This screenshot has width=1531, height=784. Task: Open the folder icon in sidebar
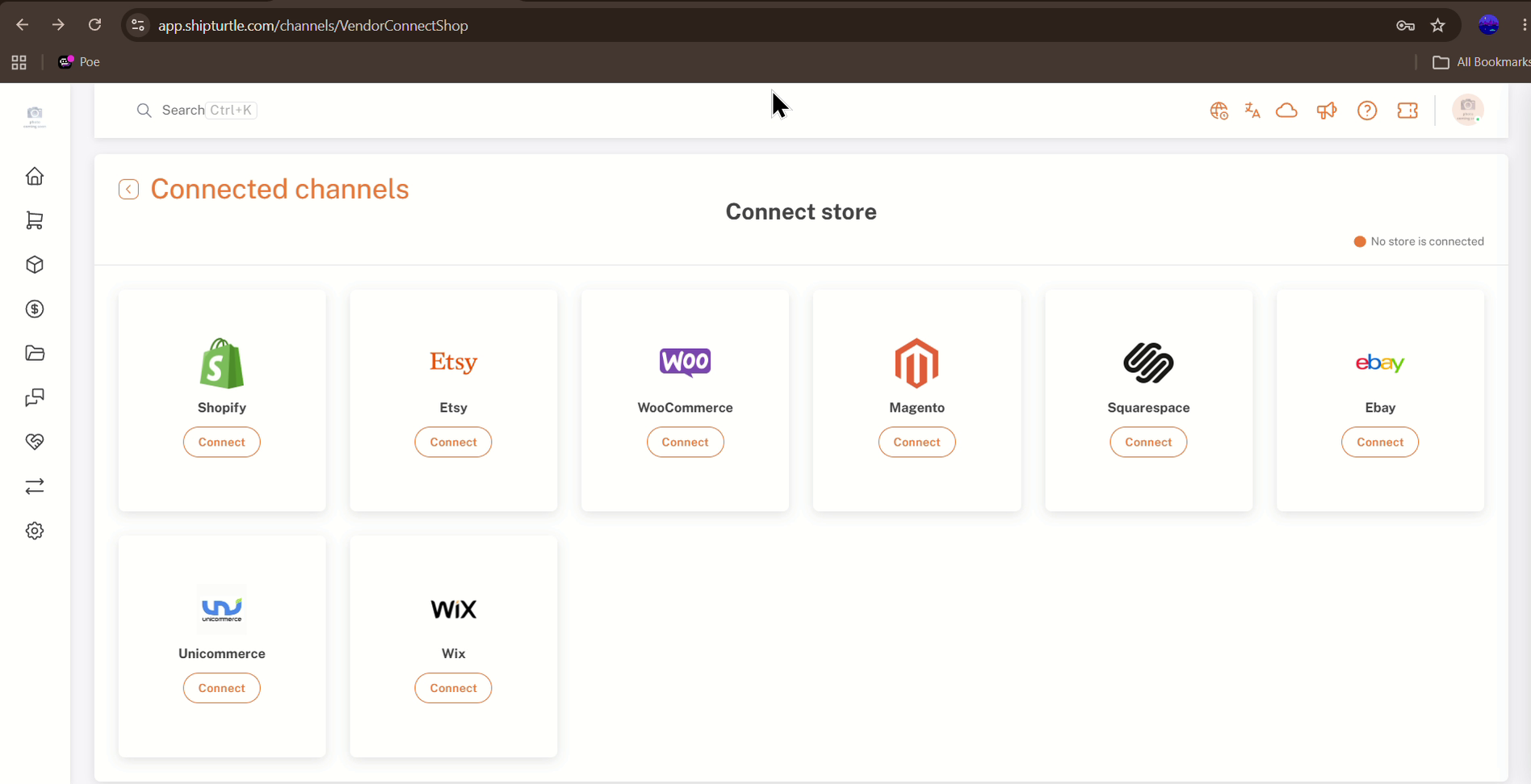[35, 353]
